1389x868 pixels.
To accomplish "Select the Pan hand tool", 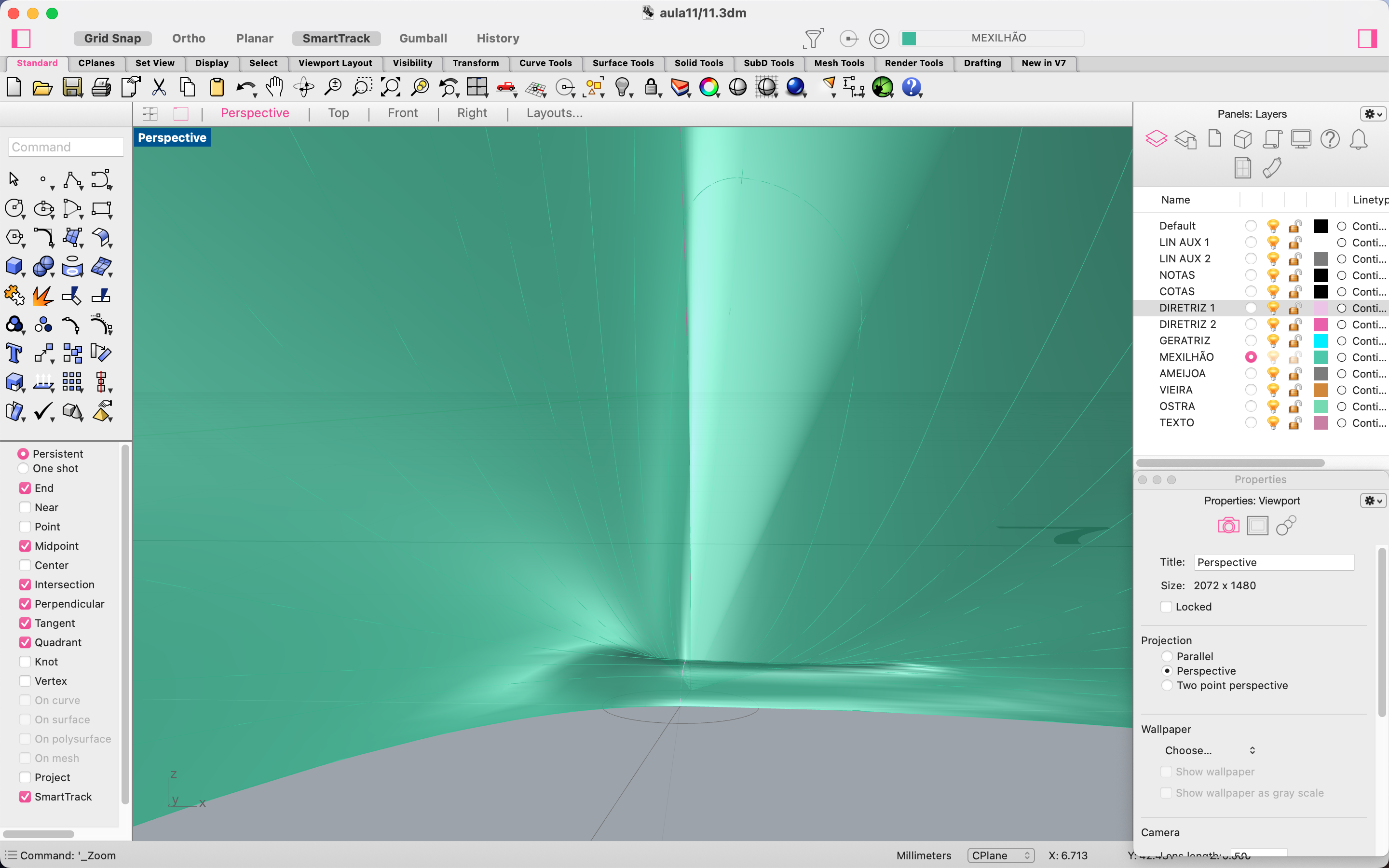I will (x=274, y=88).
